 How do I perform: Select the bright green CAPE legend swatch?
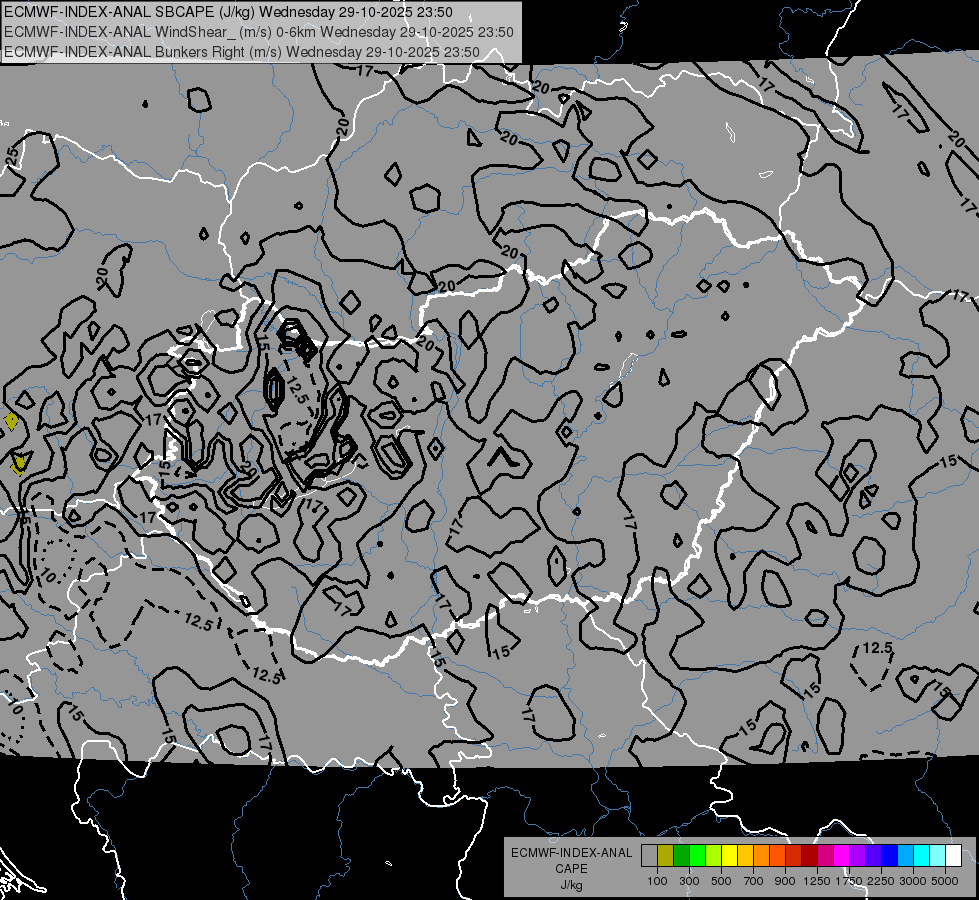click(x=697, y=856)
